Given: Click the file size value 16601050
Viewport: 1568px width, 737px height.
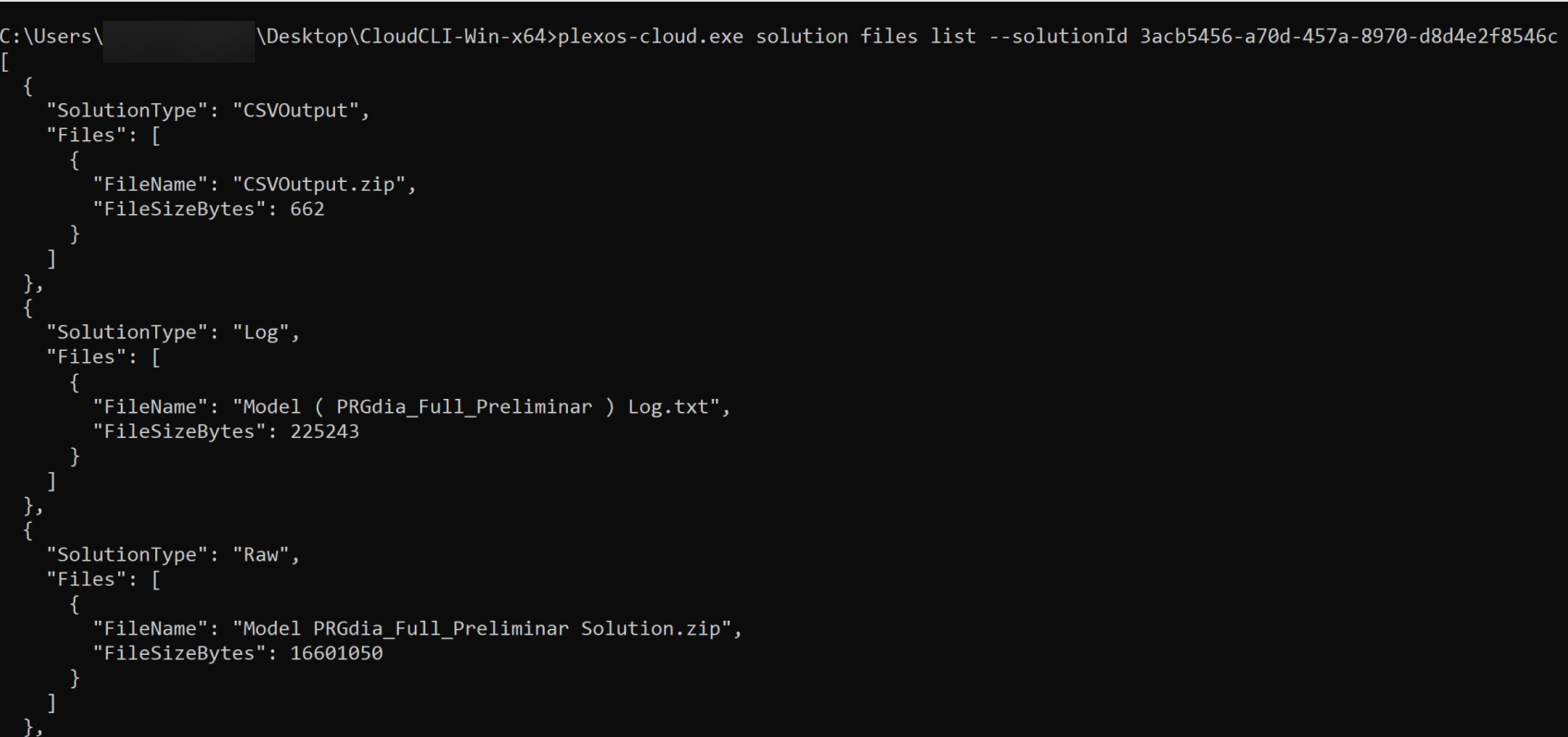Looking at the screenshot, I should pos(336,653).
